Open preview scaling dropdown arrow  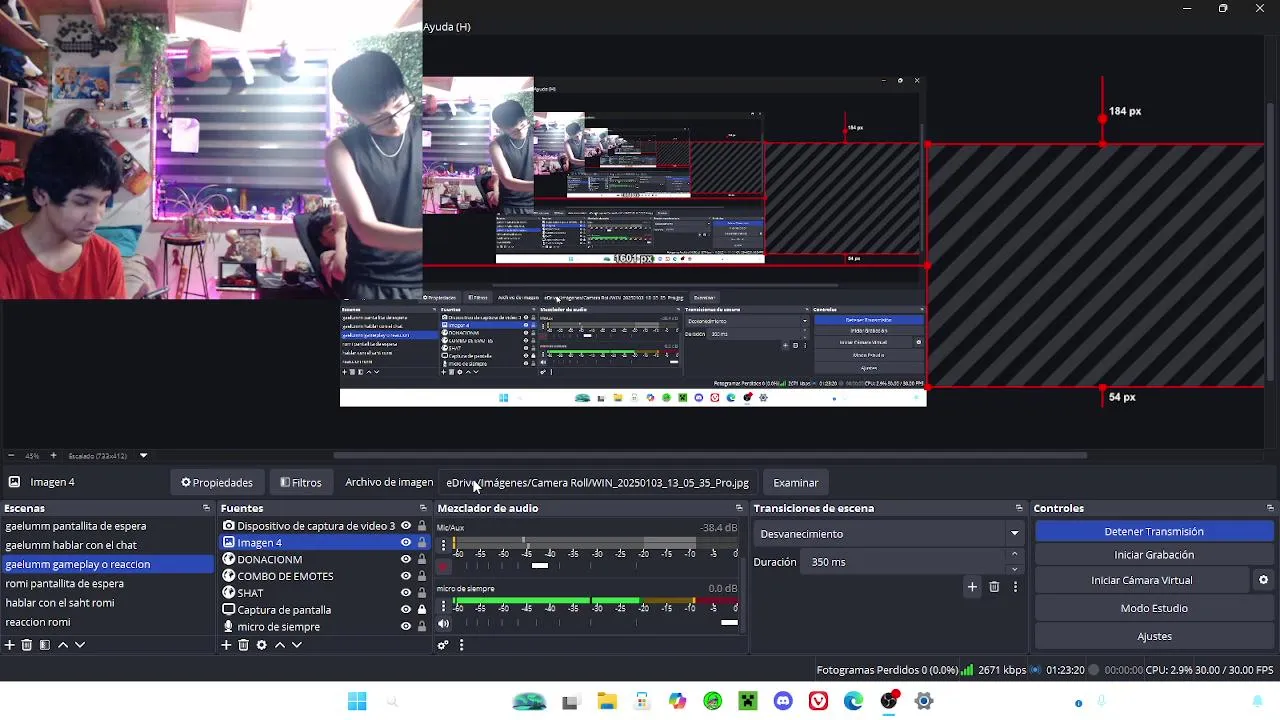pos(143,456)
